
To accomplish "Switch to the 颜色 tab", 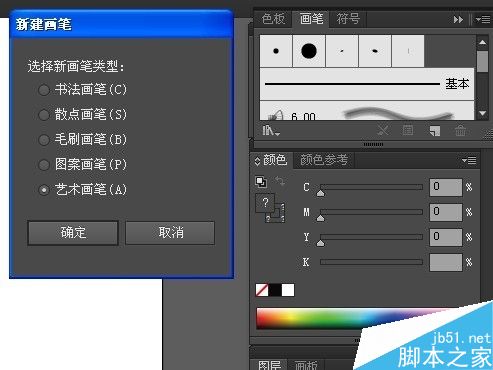I will pyautogui.click(x=275, y=160).
